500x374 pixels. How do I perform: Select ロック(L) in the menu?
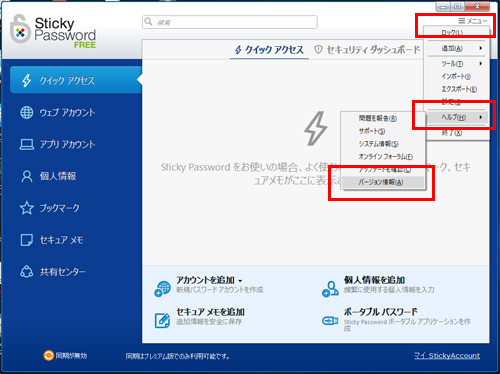click(x=458, y=33)
